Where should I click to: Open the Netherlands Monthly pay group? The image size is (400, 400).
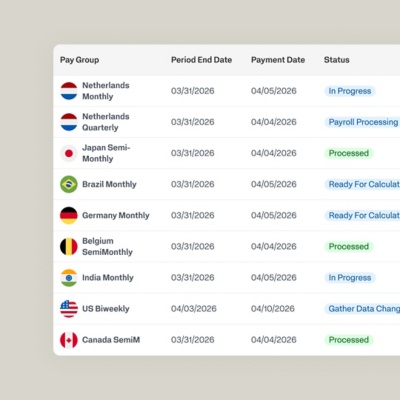(x=106, y=91)
